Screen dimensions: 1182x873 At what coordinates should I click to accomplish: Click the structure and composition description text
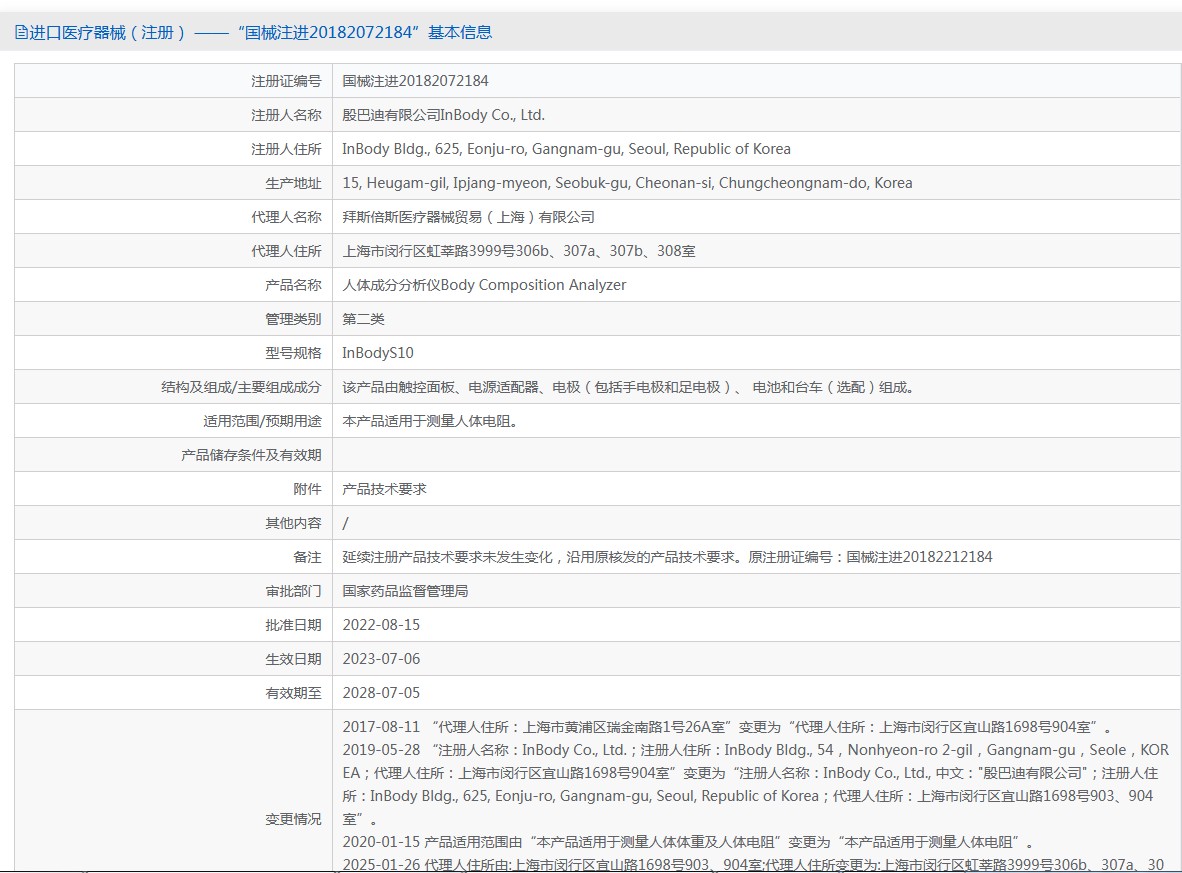(627, 387)
